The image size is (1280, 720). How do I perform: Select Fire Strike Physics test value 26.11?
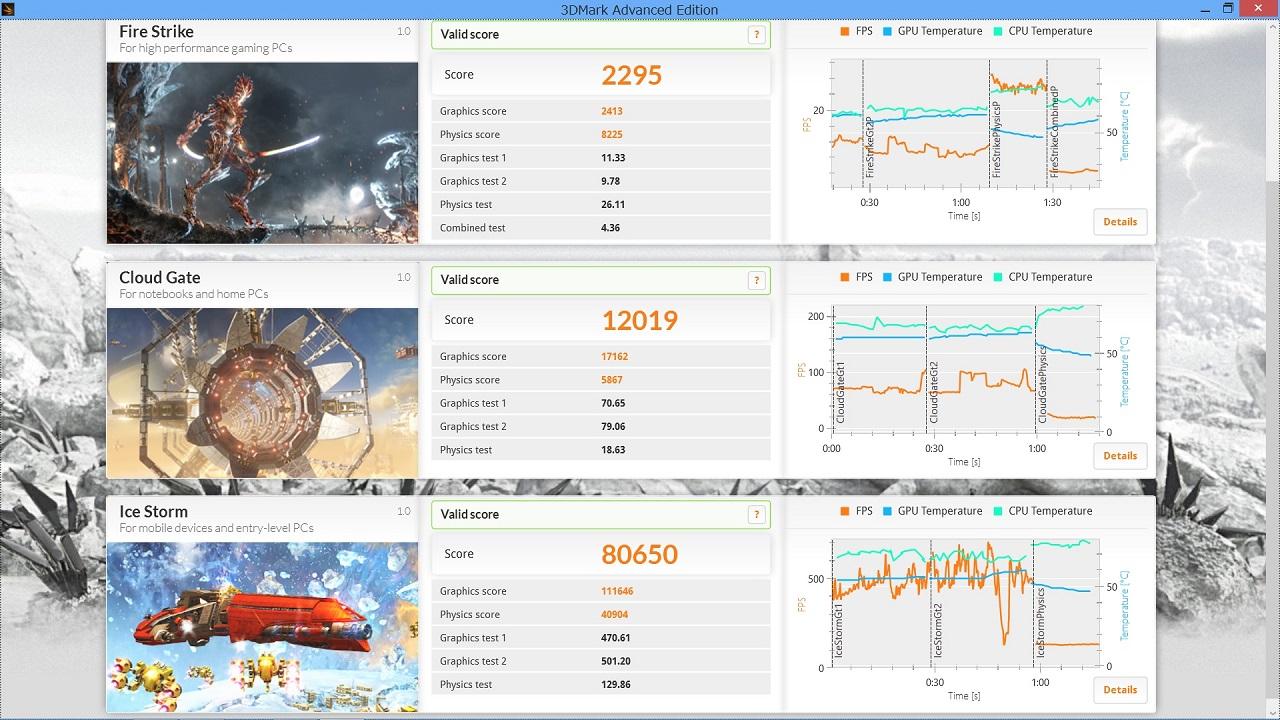pyautogui.click(x=613, y=205)
